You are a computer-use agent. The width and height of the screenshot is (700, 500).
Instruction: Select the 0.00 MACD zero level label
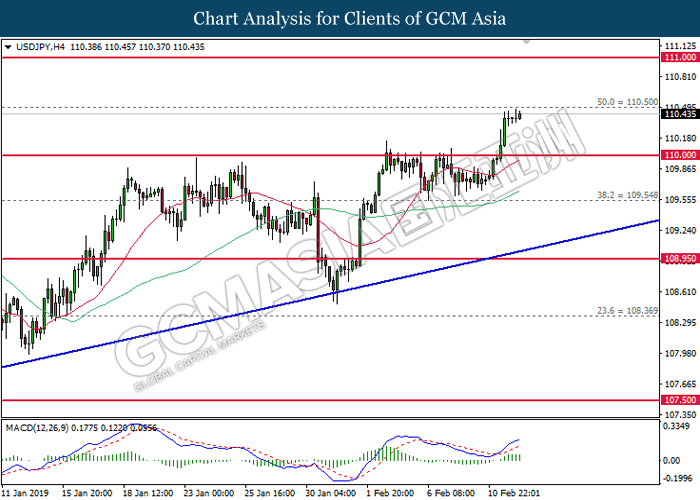coord(672,459)
